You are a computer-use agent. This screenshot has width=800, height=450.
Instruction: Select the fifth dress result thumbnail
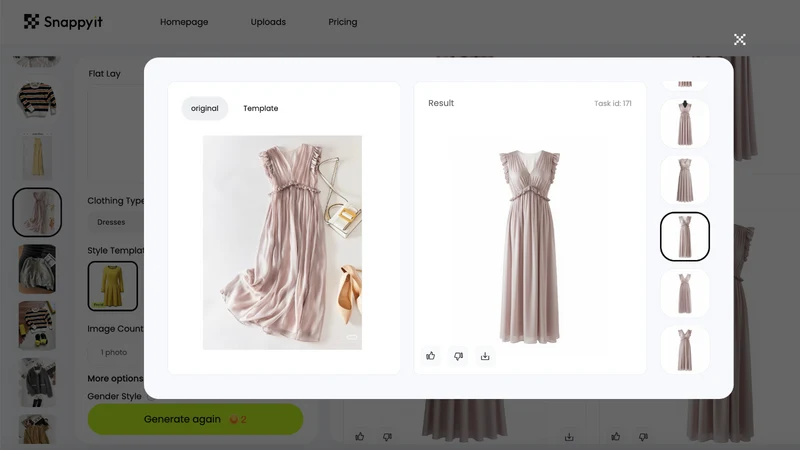point(685,293)
